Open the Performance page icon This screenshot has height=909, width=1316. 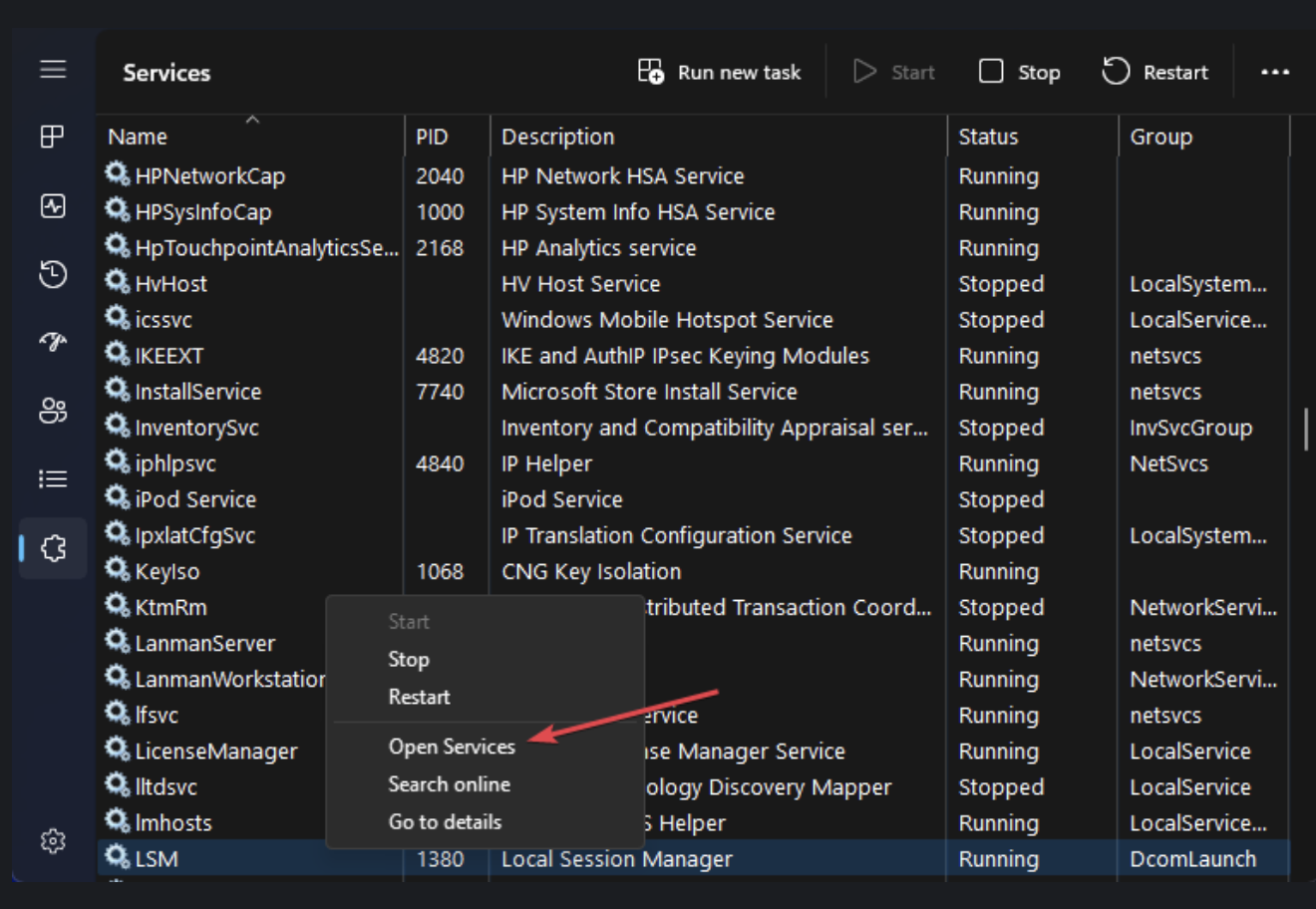click(53, 205)
